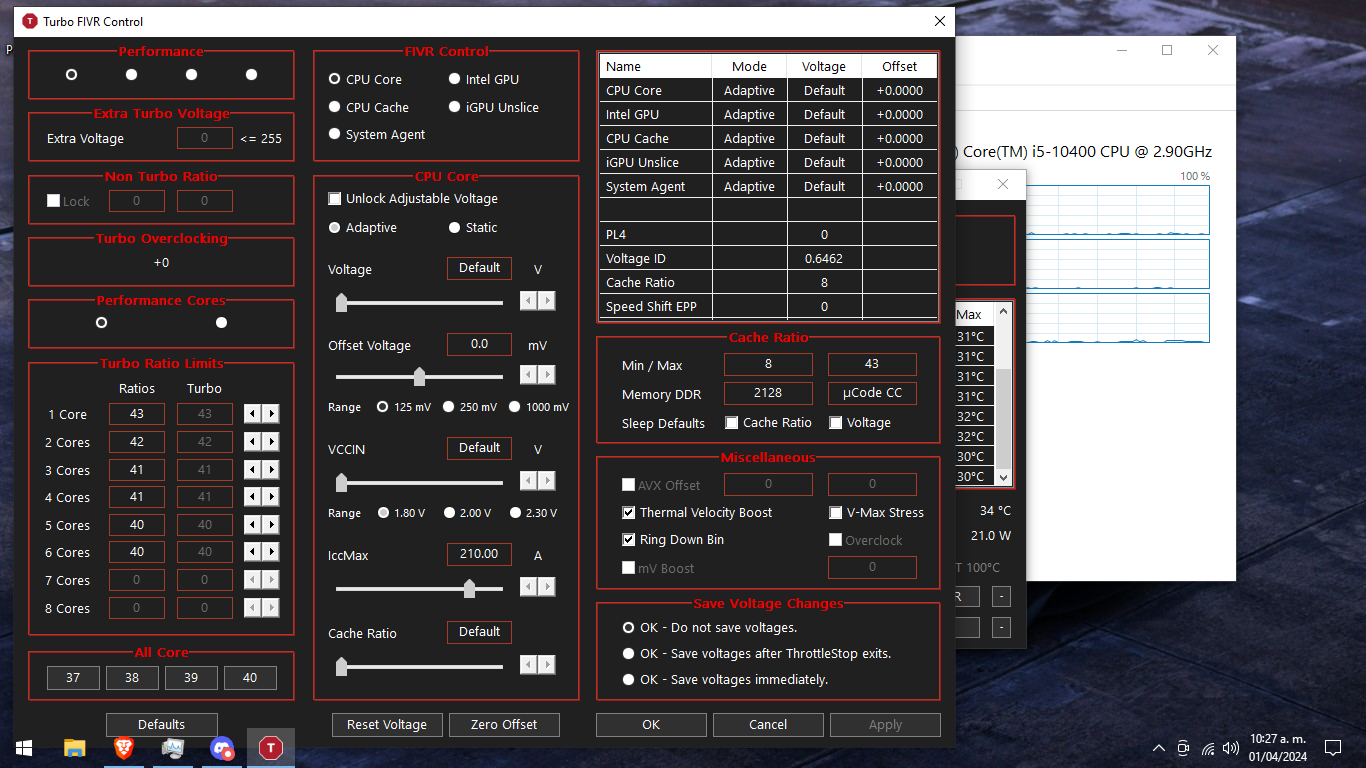Edit the Cache Ratio Max field
The image size is (1366, 768).
872,364
